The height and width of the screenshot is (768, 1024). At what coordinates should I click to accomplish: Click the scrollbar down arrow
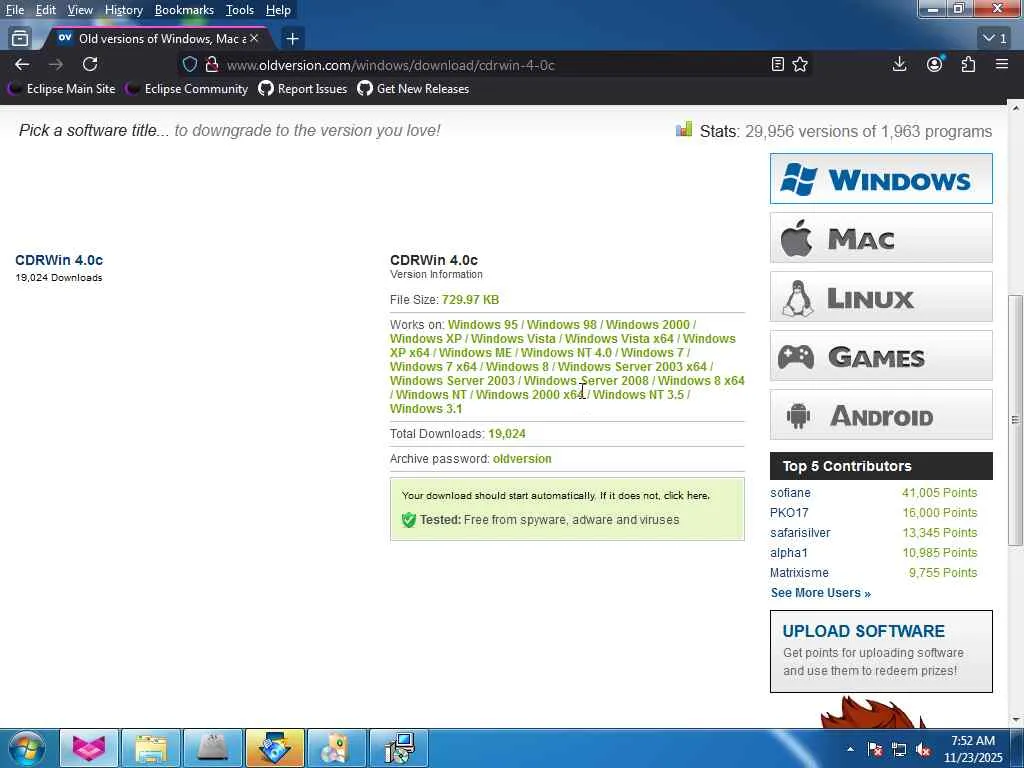[x=1016, y=720]
